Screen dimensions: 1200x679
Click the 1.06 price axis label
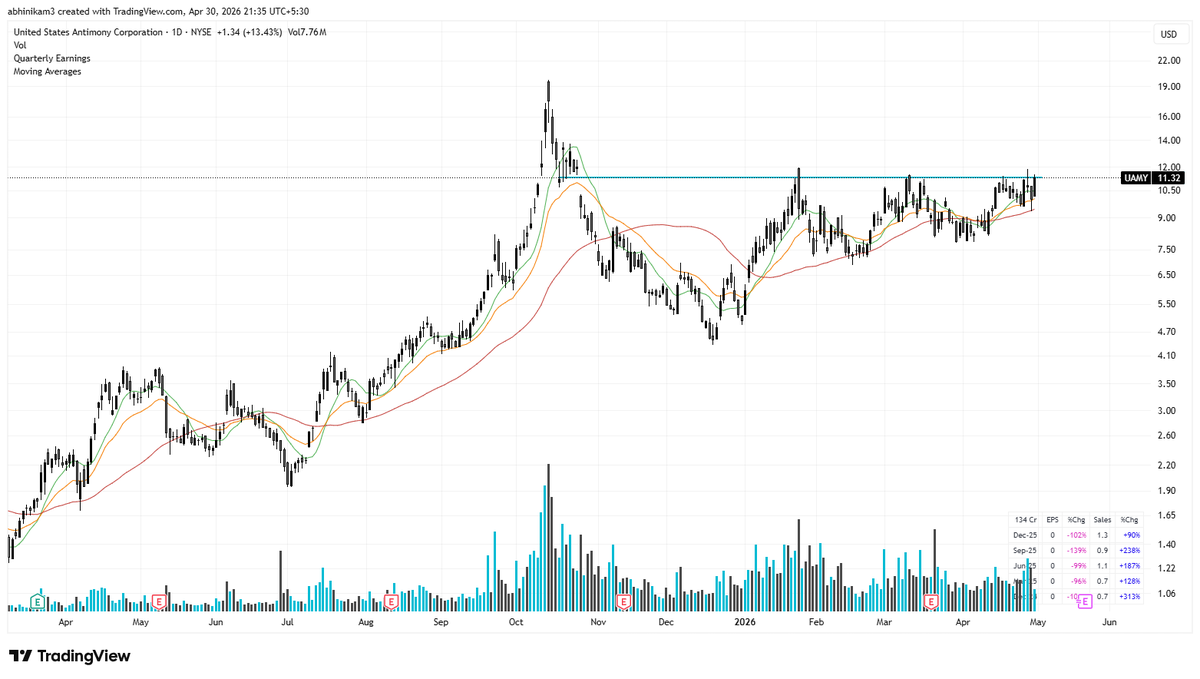coord(1168,593)
